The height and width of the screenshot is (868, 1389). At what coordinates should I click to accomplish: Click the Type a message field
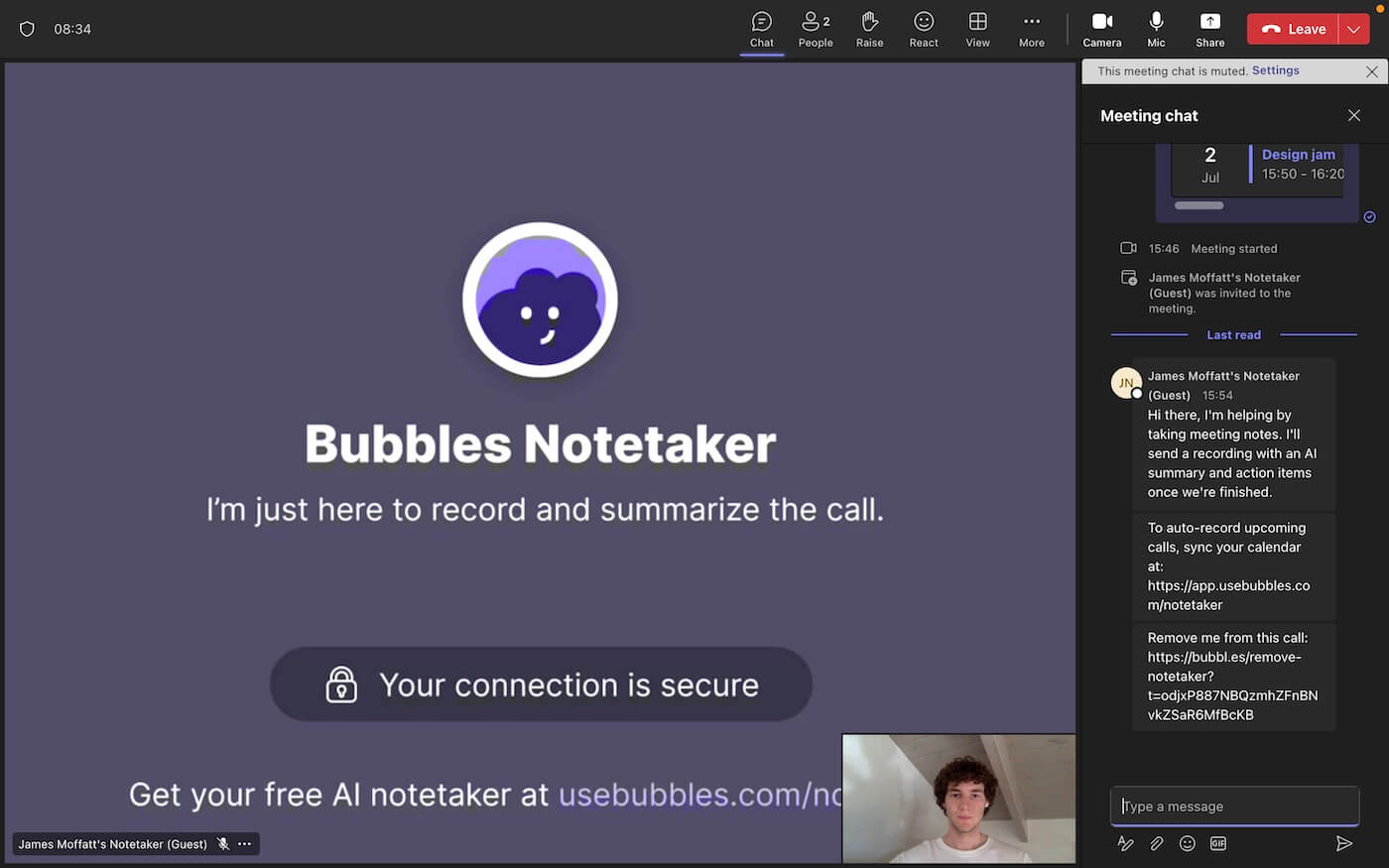(x=1234, y=806)
